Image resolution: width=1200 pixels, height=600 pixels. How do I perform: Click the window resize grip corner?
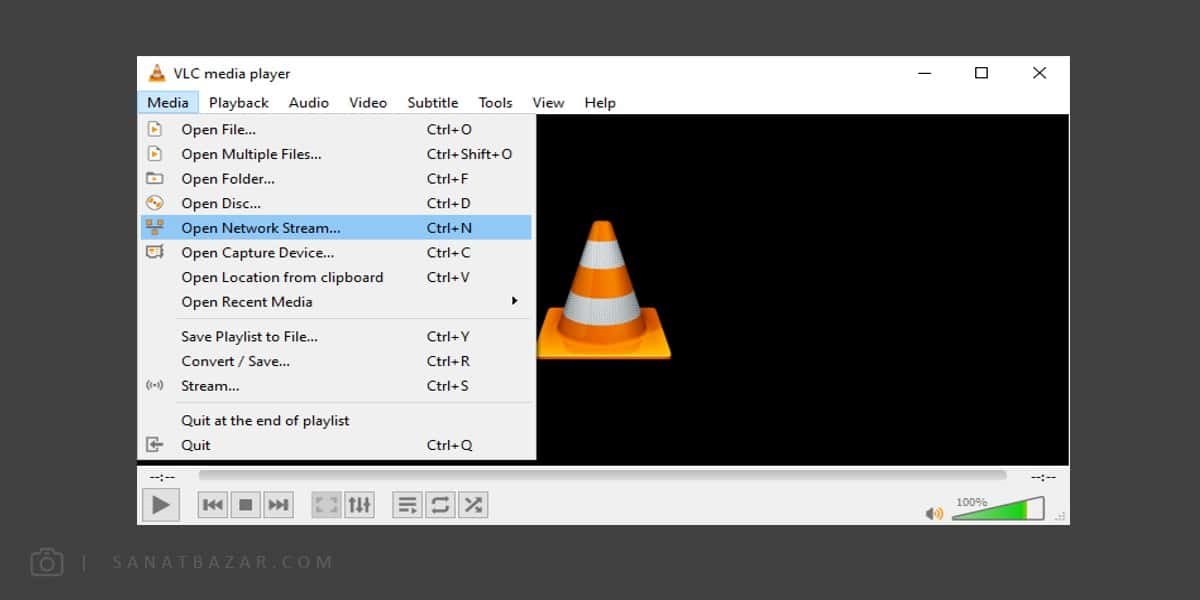1062,517
